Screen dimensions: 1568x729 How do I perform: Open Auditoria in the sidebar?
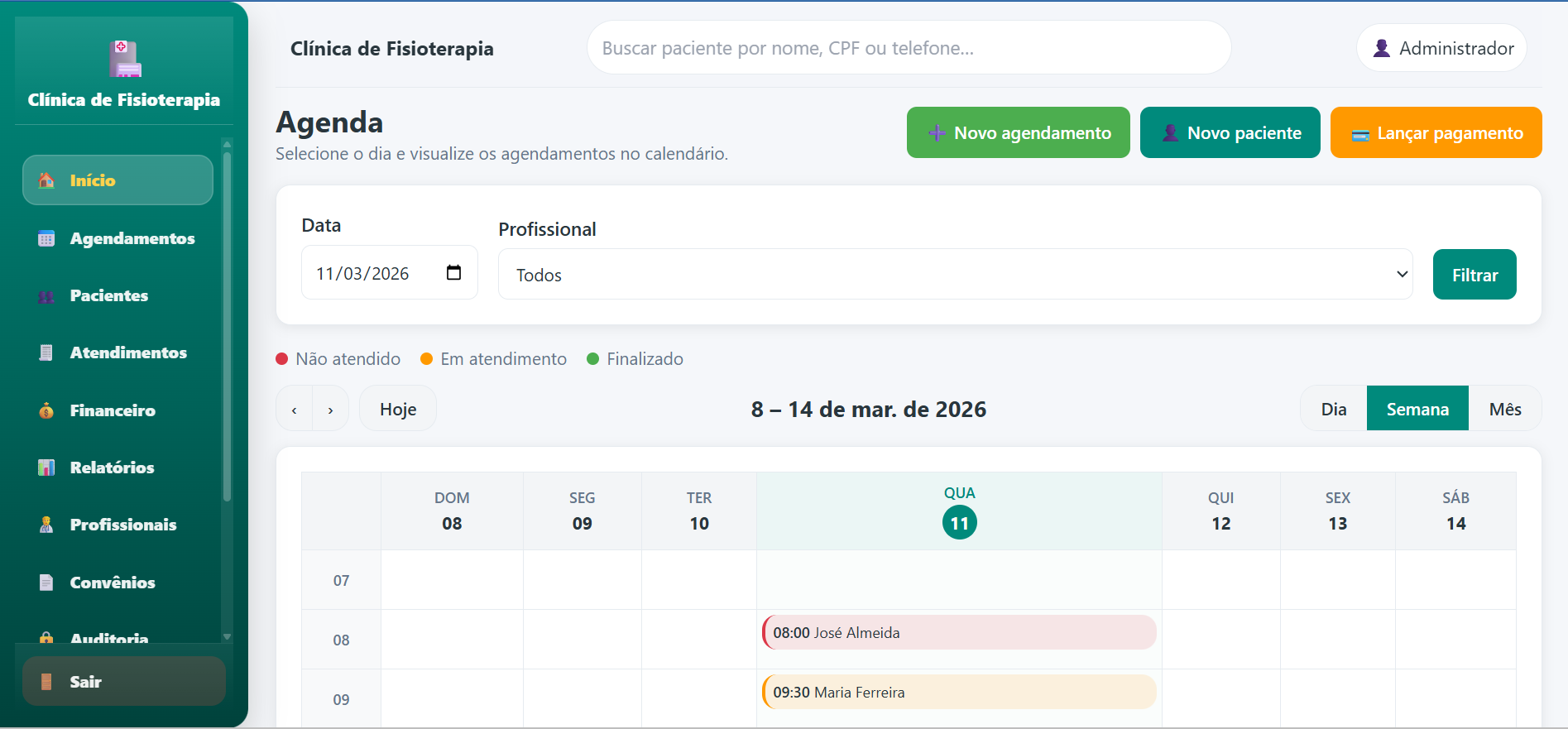[x=117, y=634]
